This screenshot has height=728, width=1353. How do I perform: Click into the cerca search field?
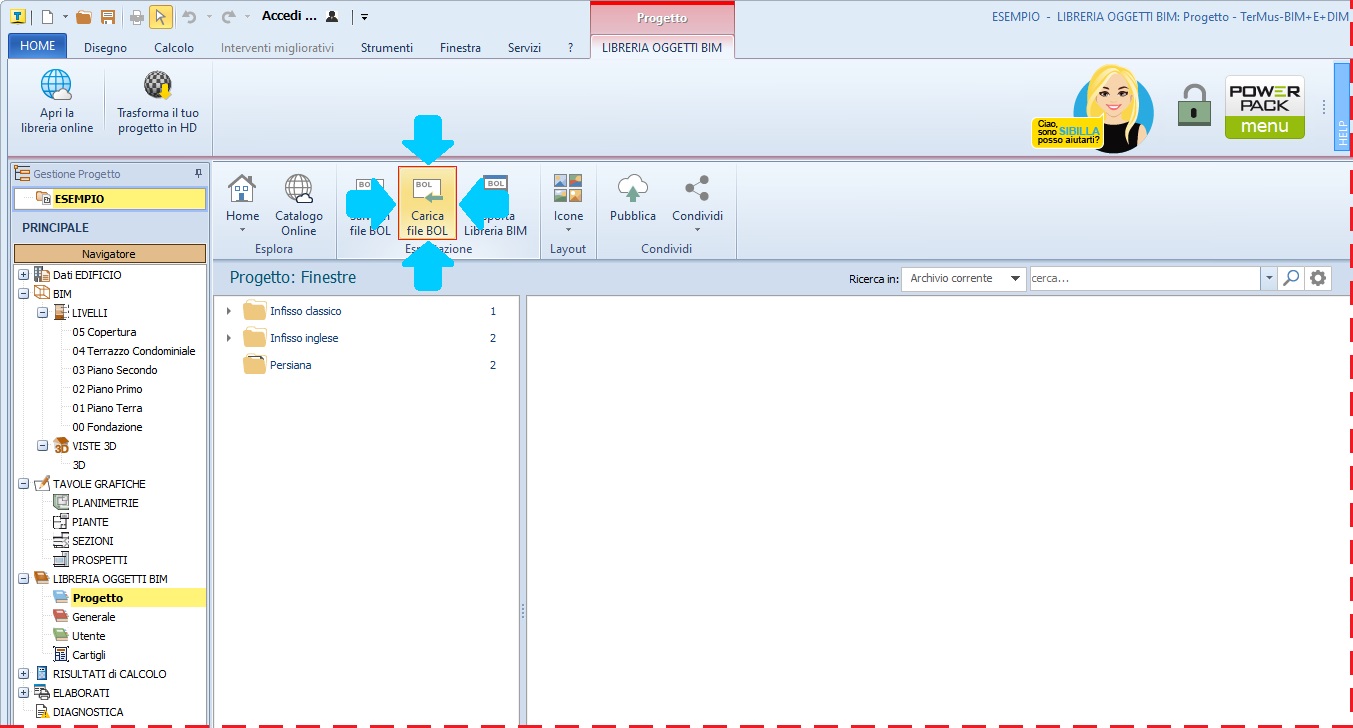click(1144, 278)
